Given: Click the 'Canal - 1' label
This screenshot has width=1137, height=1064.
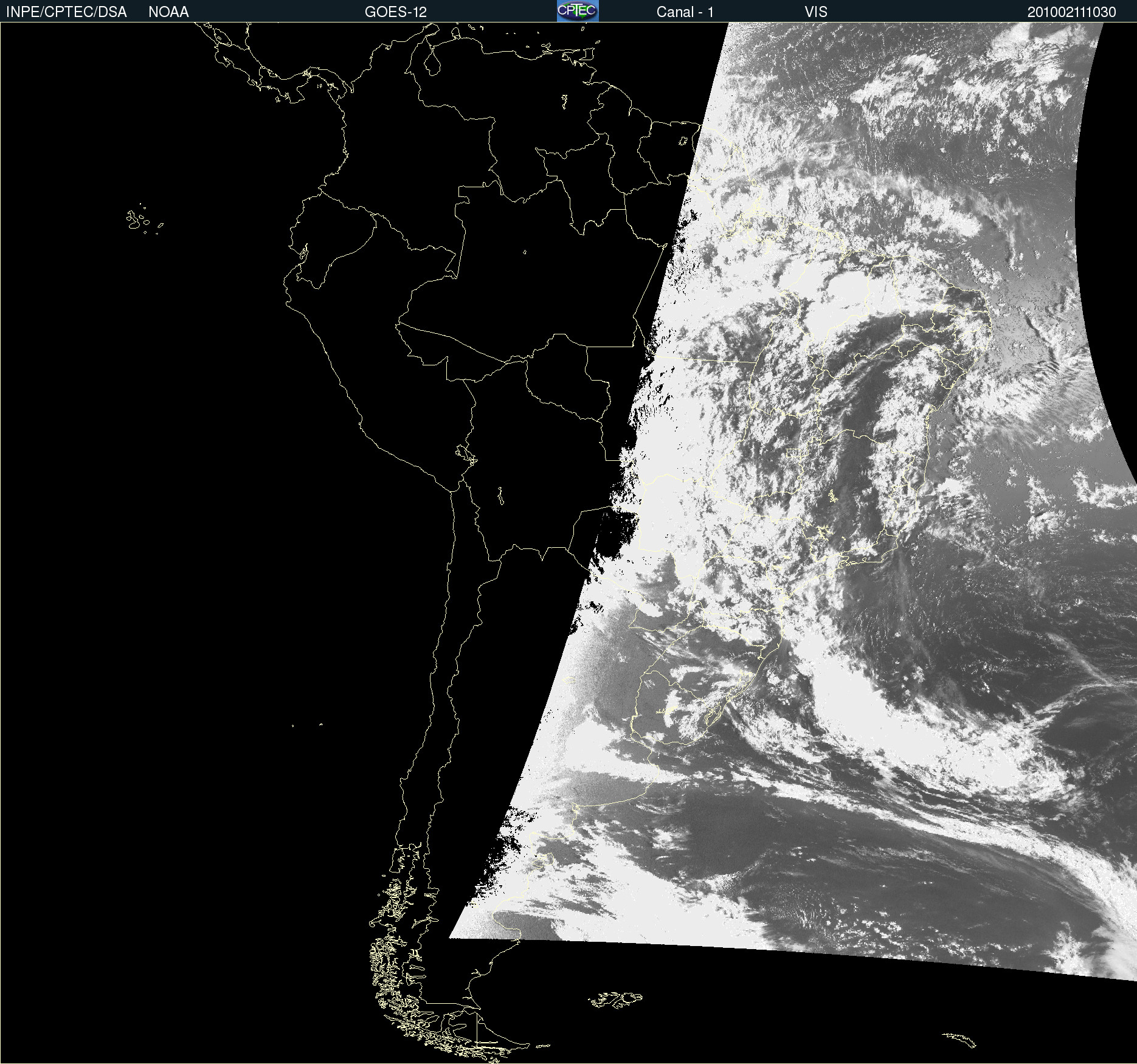Looking at the screenshot, I should pyautogui.click(x=685, y=12).
